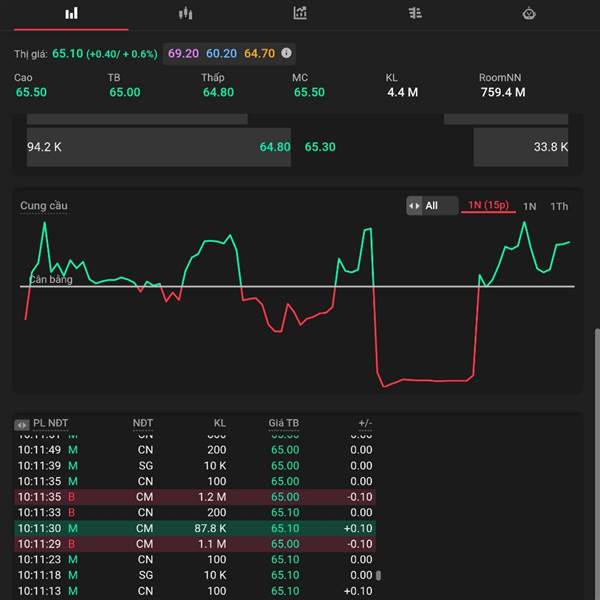
Task: Select the 10:11:23 trade row
Action: [195, 559]
